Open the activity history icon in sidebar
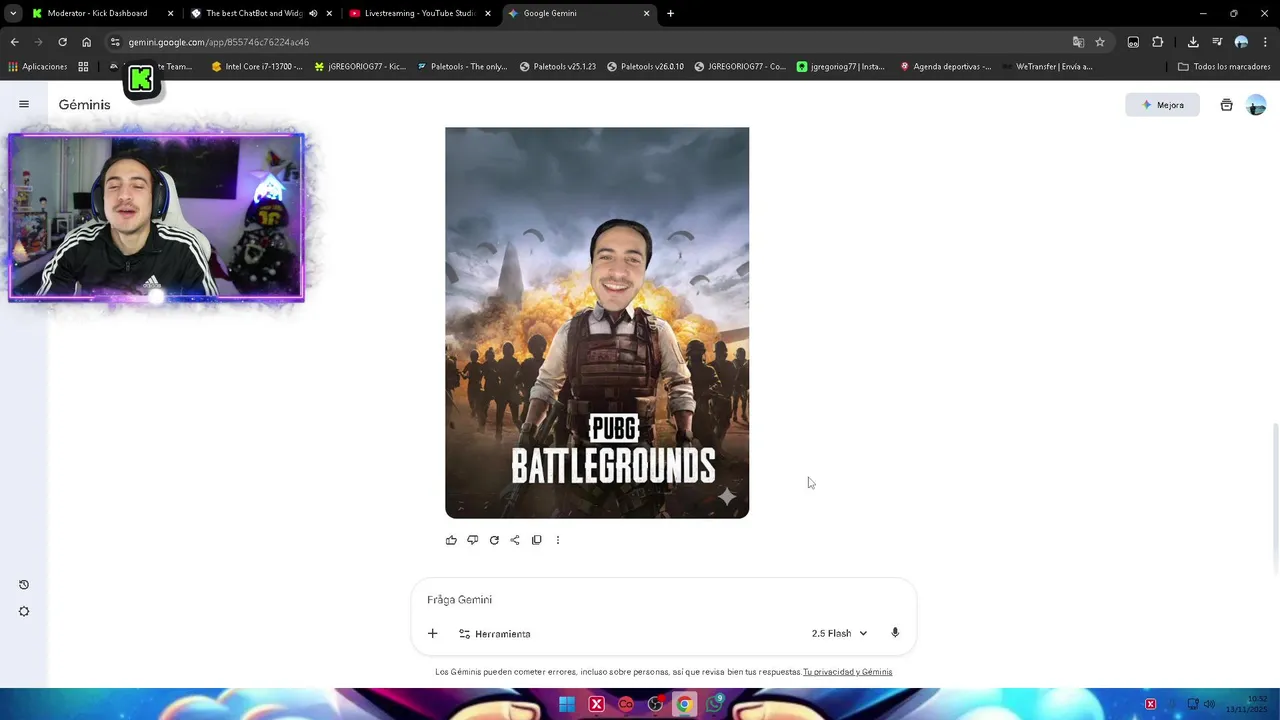The width and height of the screenshot is (1280, 720). pos(24,585)
